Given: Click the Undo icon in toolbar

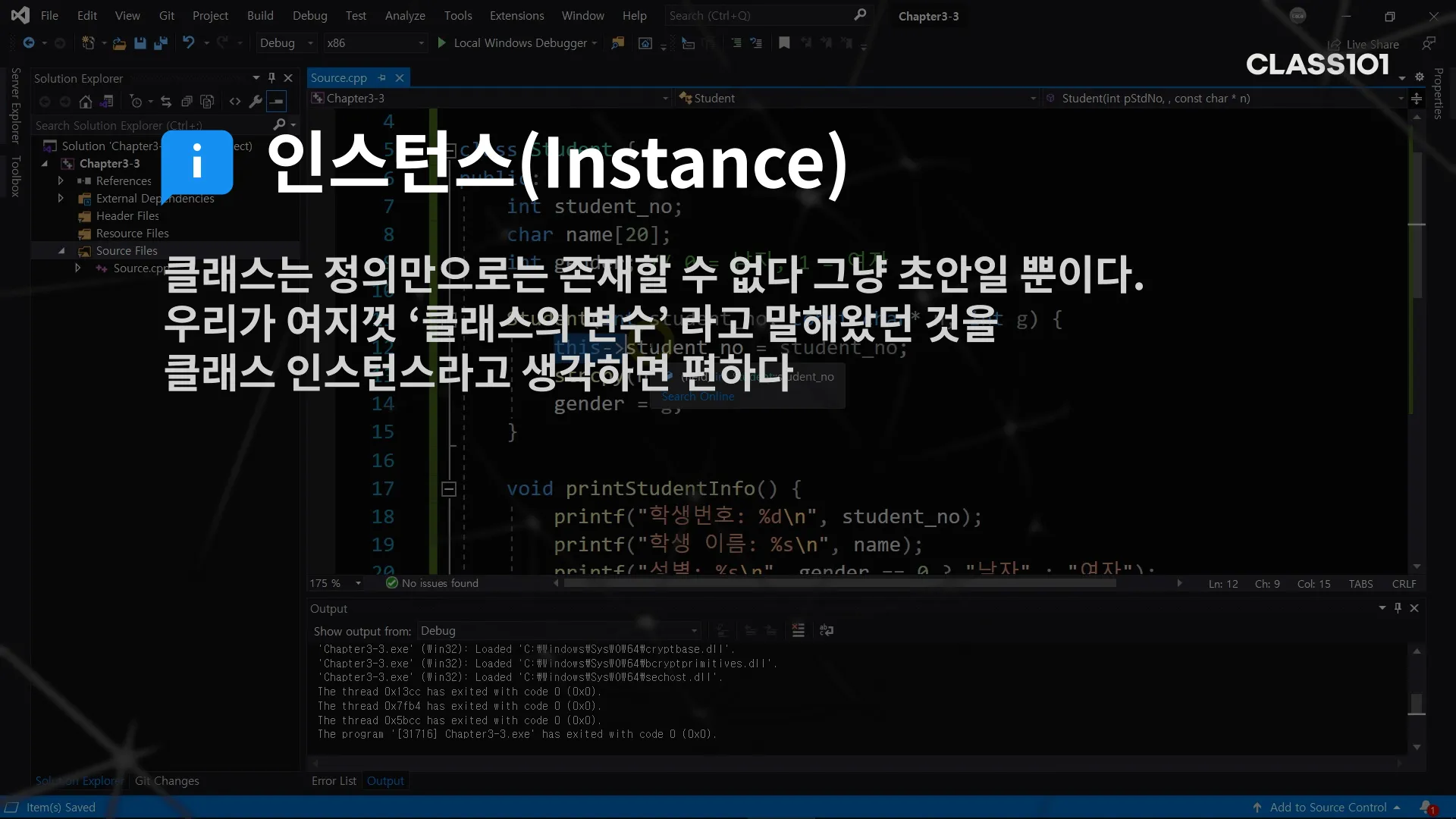Looking at the screenshot, I should pyautogui.click(x=189, y=43).
